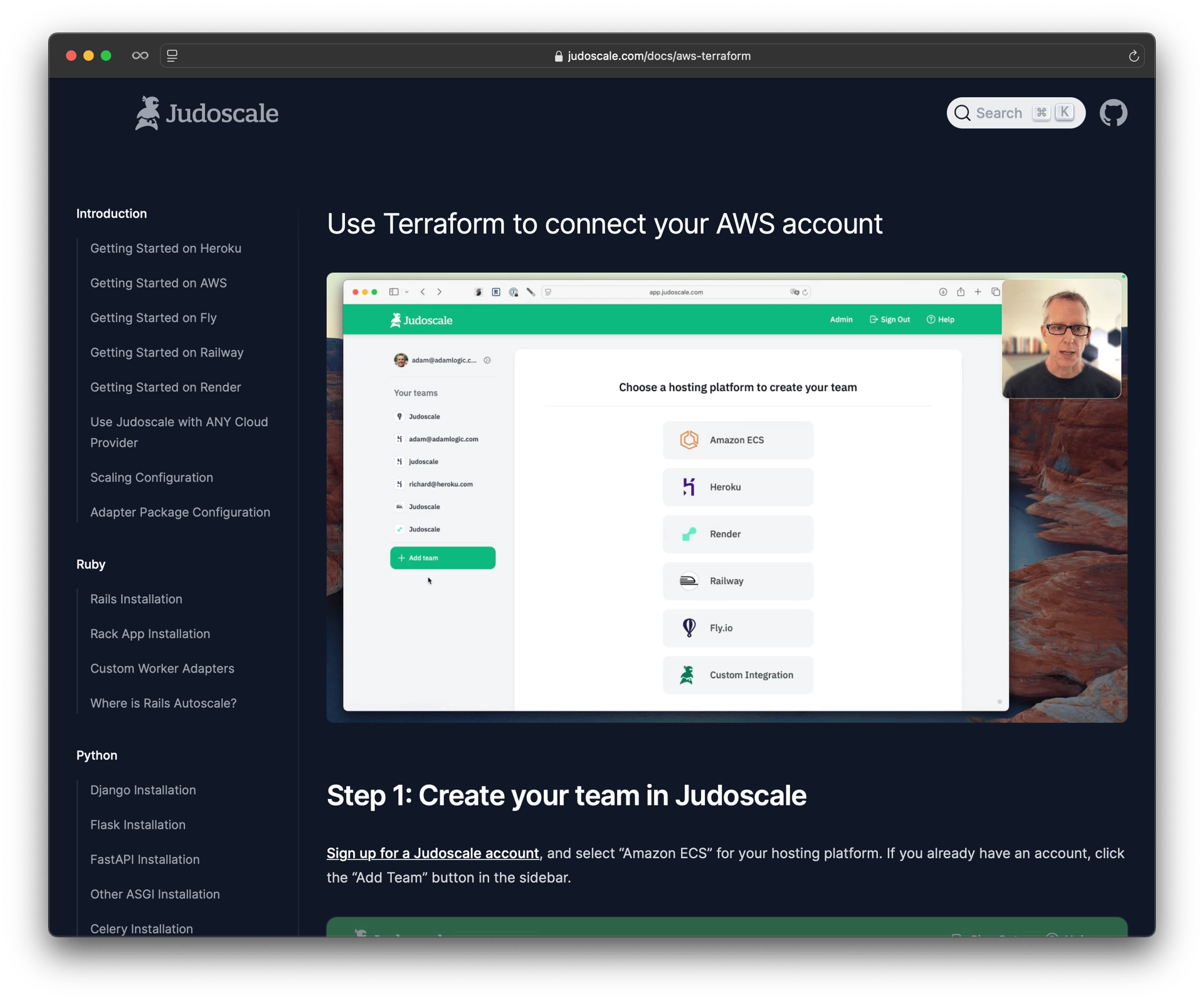Screen dimensions: 1204x1001
Task: Click the green Add team button in video
Action: [442, 558]
